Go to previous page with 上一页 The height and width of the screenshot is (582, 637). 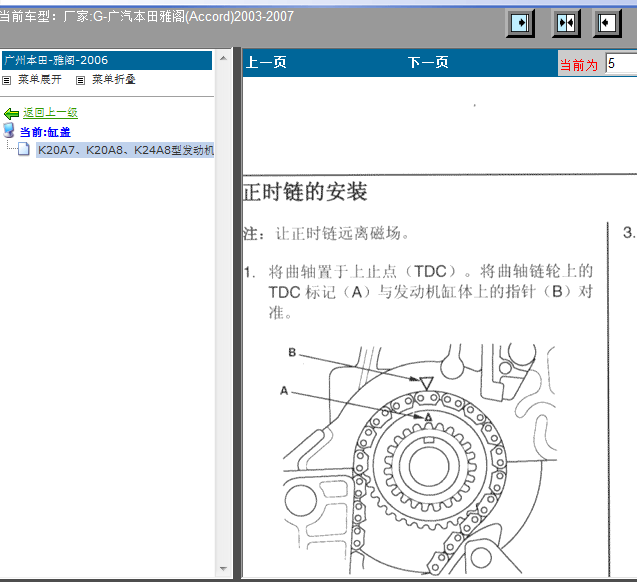coord(266,63)
